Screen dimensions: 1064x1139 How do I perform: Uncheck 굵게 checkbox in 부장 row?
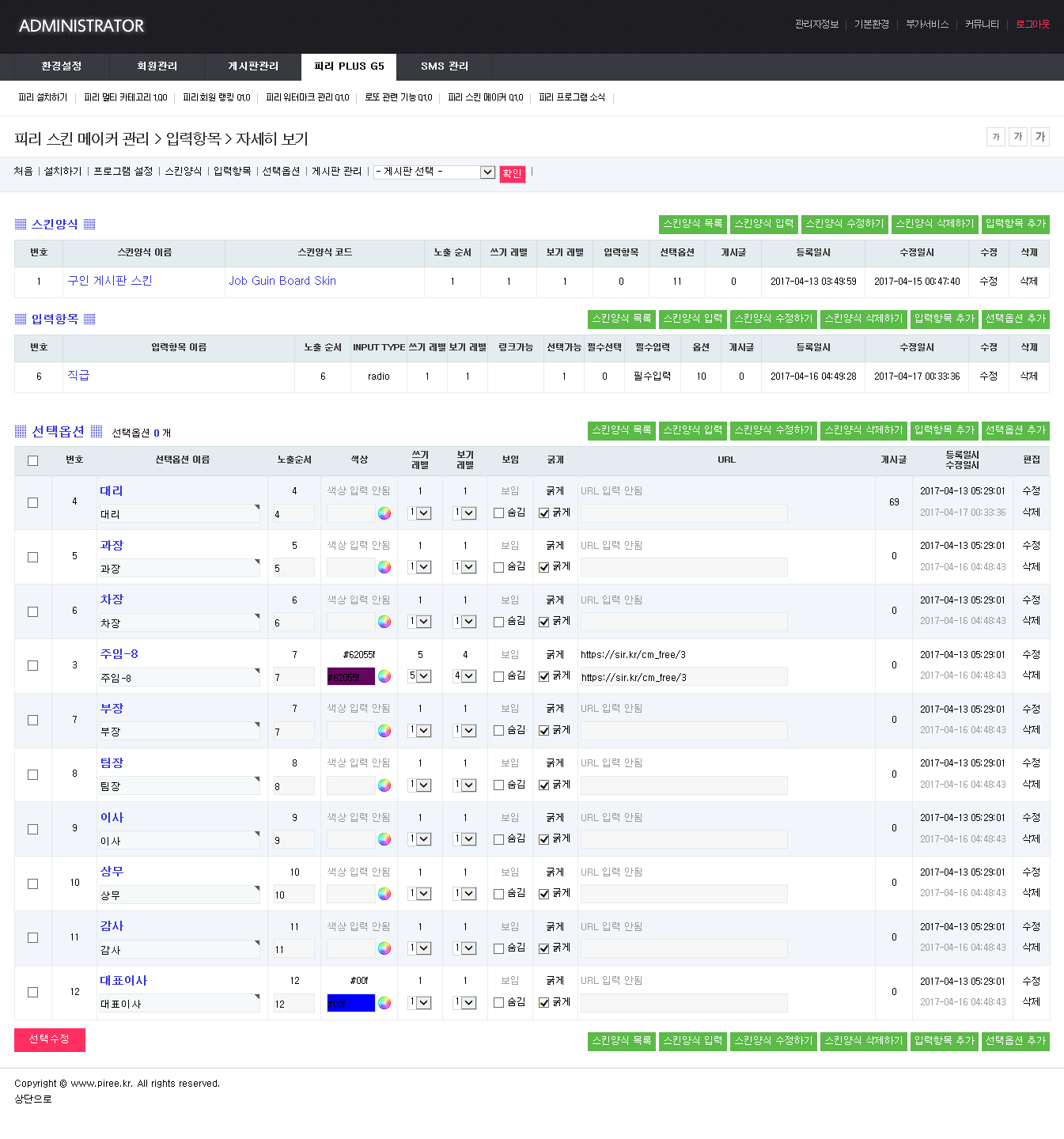point(543,731)
